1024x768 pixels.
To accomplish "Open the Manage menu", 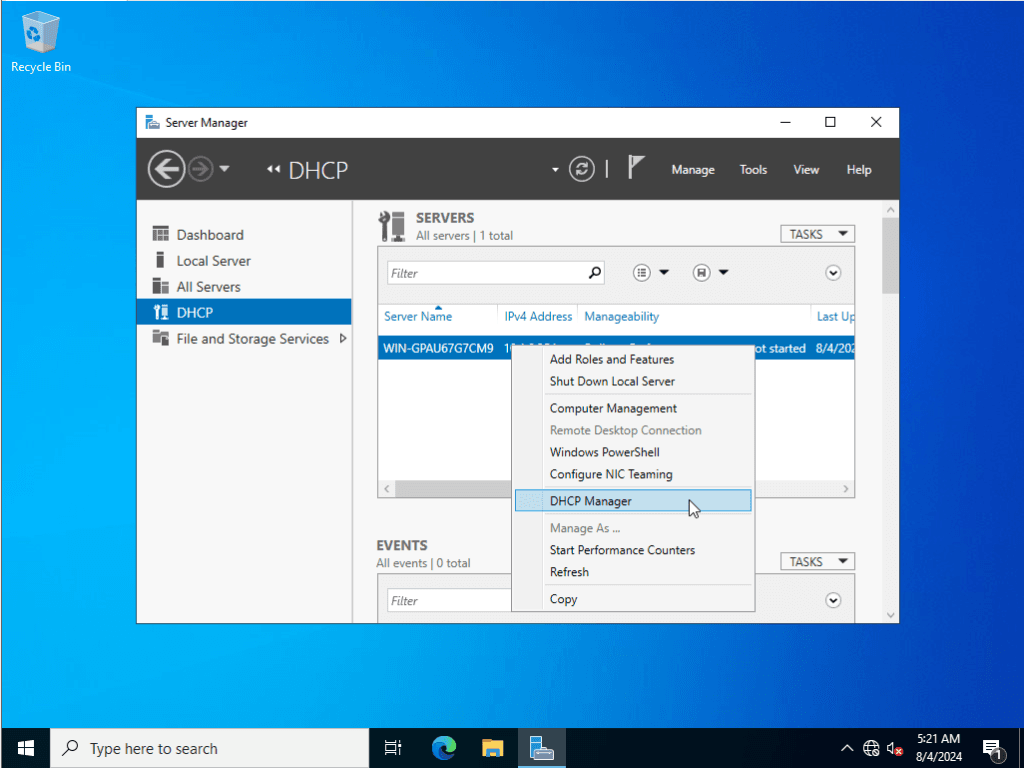I will coord(692,170).
